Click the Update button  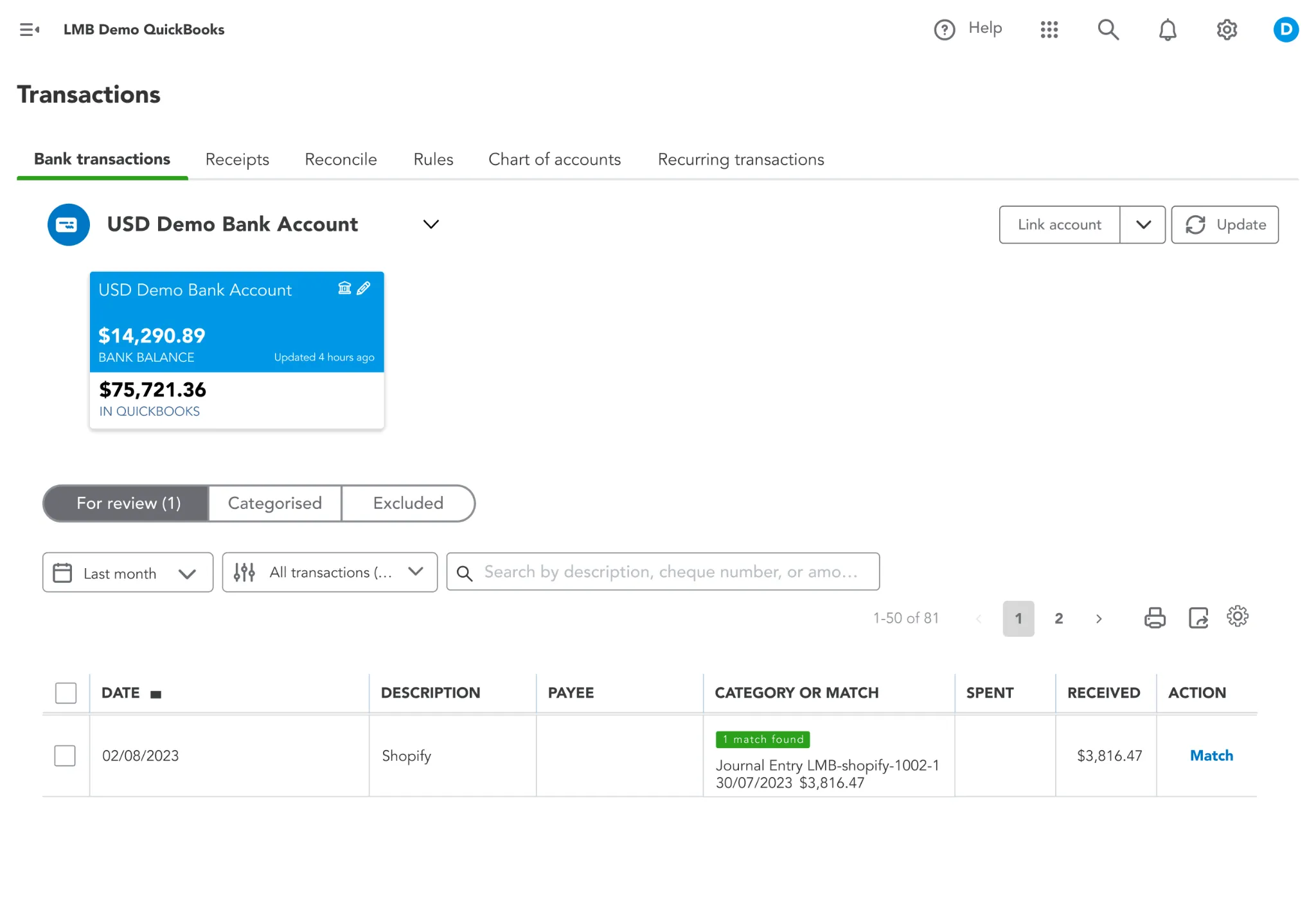tap(1224, 224)
